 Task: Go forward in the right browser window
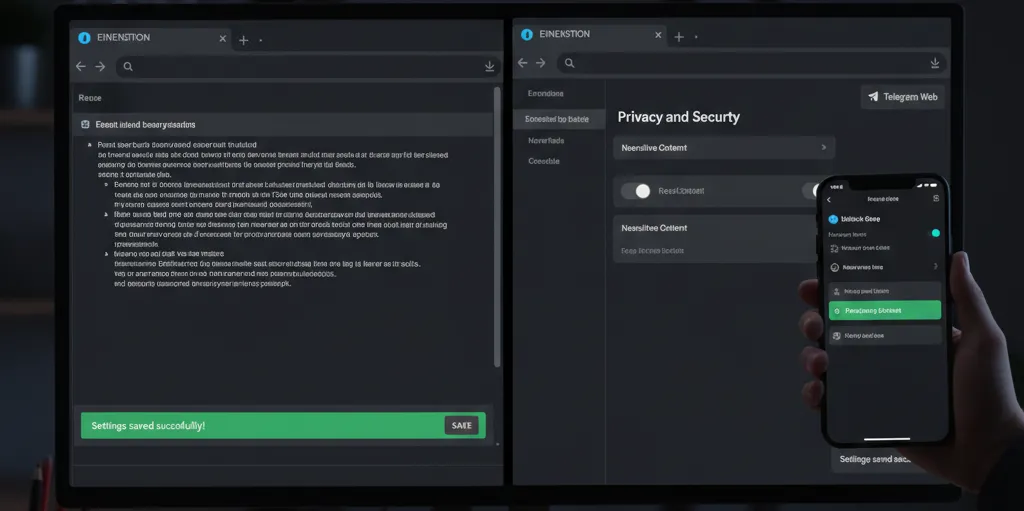[x=541, y=63]
